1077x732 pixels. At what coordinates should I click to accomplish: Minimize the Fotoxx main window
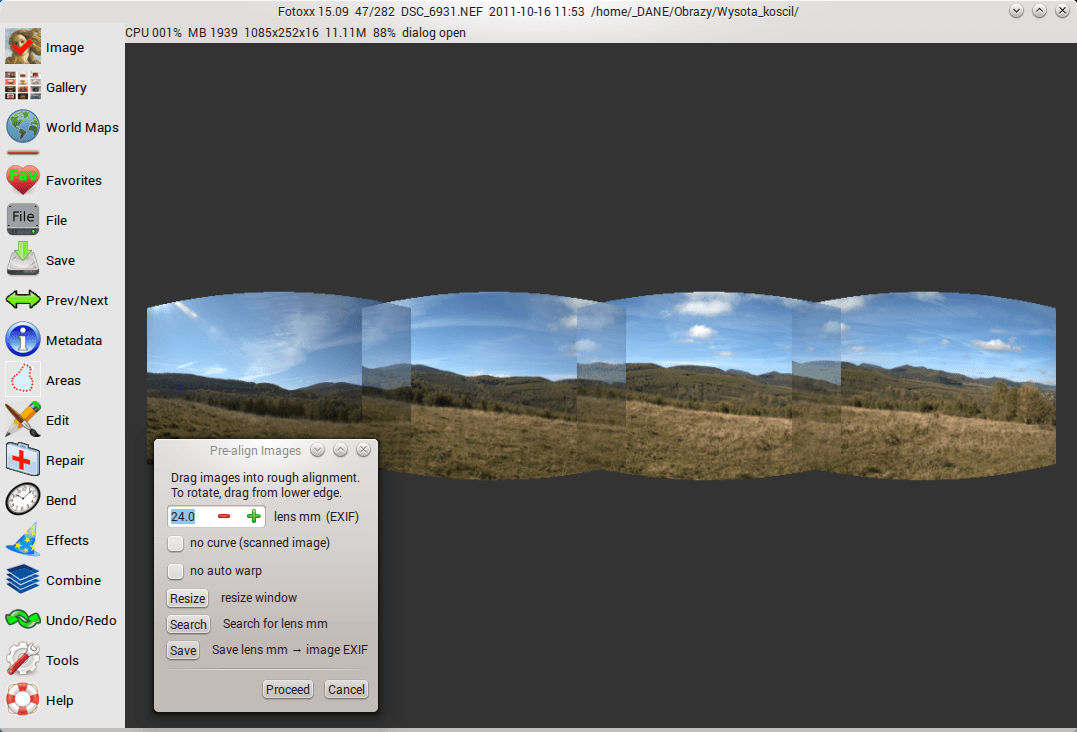(1017, 11)
